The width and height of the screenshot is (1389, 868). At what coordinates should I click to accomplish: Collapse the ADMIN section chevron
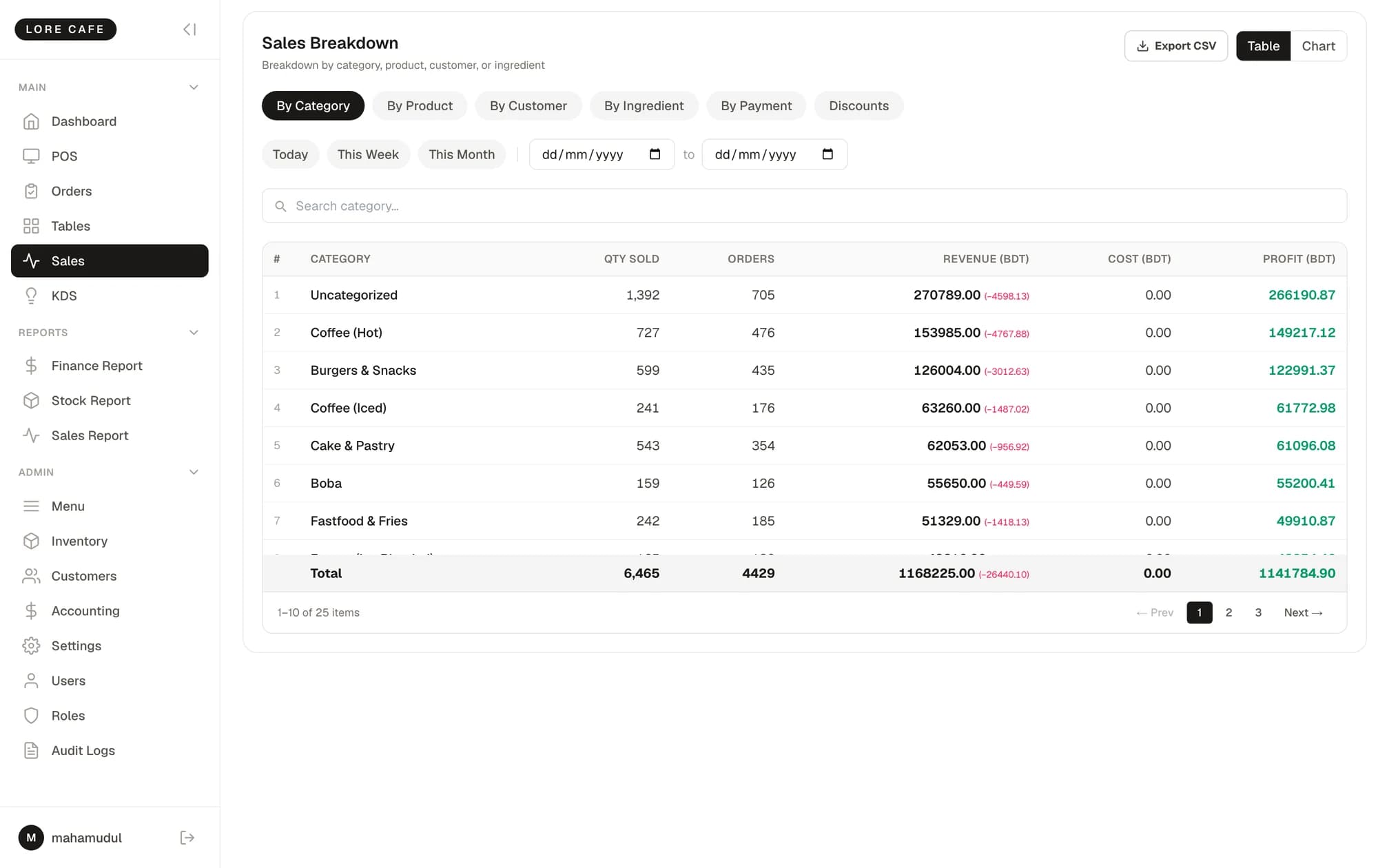point(194,473)
